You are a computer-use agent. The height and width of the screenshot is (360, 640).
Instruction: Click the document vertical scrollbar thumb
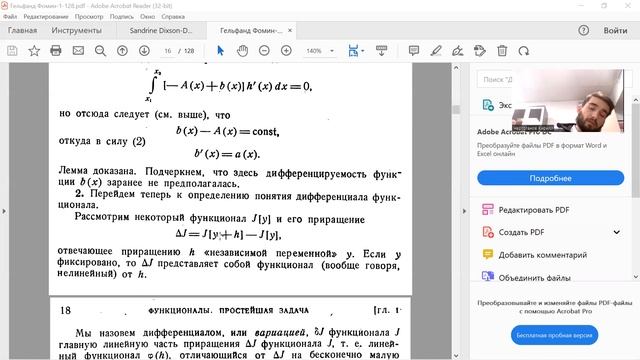(x=456, y=109)
